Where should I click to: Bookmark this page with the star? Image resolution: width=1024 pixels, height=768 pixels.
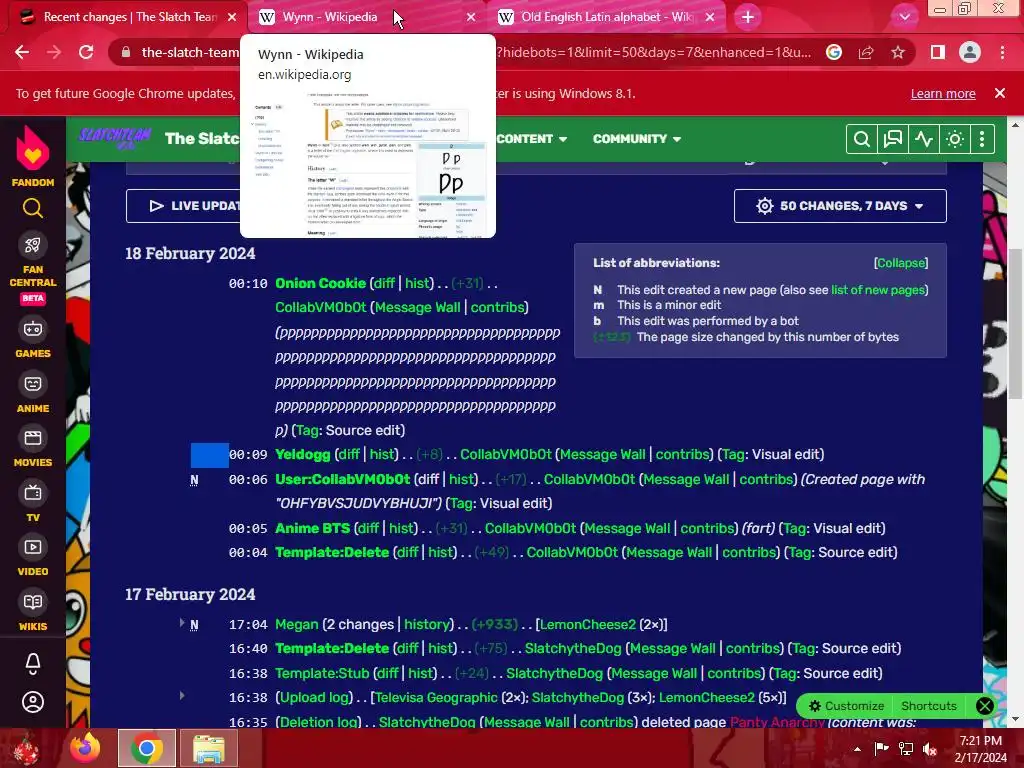pyautogui.click(x=898, y=52)
